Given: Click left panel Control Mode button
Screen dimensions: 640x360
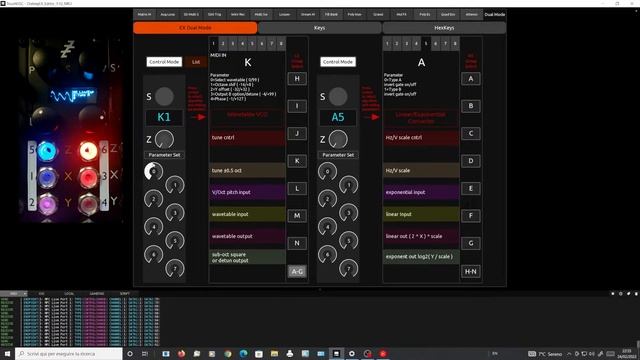Looking at the screenshot, I should (164, 62).
